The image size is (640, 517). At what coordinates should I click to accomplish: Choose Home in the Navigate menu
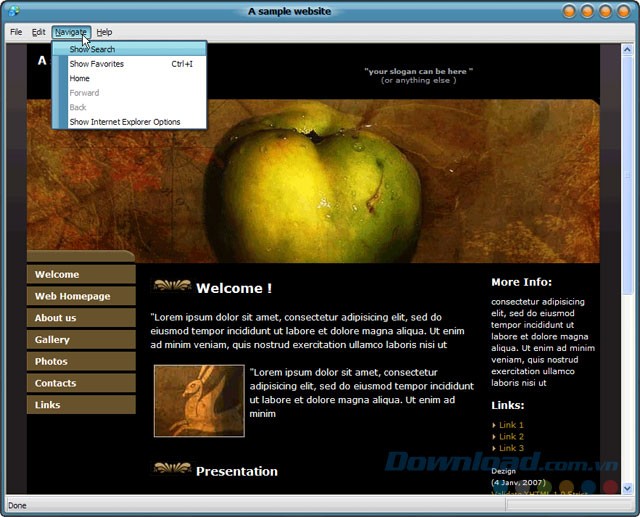pos(129,78)
